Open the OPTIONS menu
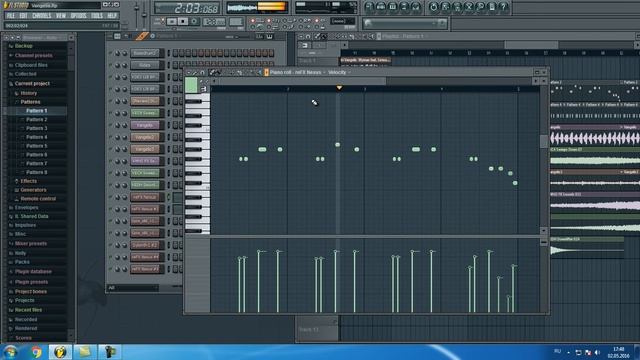The height and width of the screenshot is (360, 640). [x=78, y=16]
